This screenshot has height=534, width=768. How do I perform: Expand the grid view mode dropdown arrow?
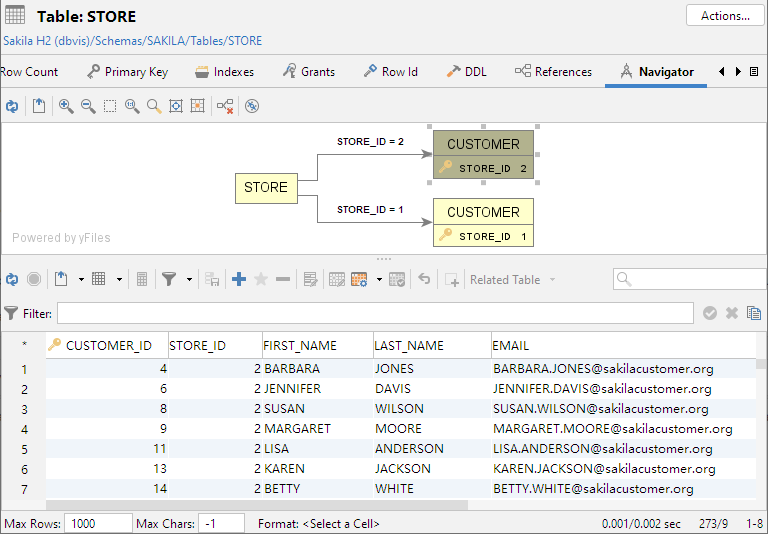tap(119, 280)
